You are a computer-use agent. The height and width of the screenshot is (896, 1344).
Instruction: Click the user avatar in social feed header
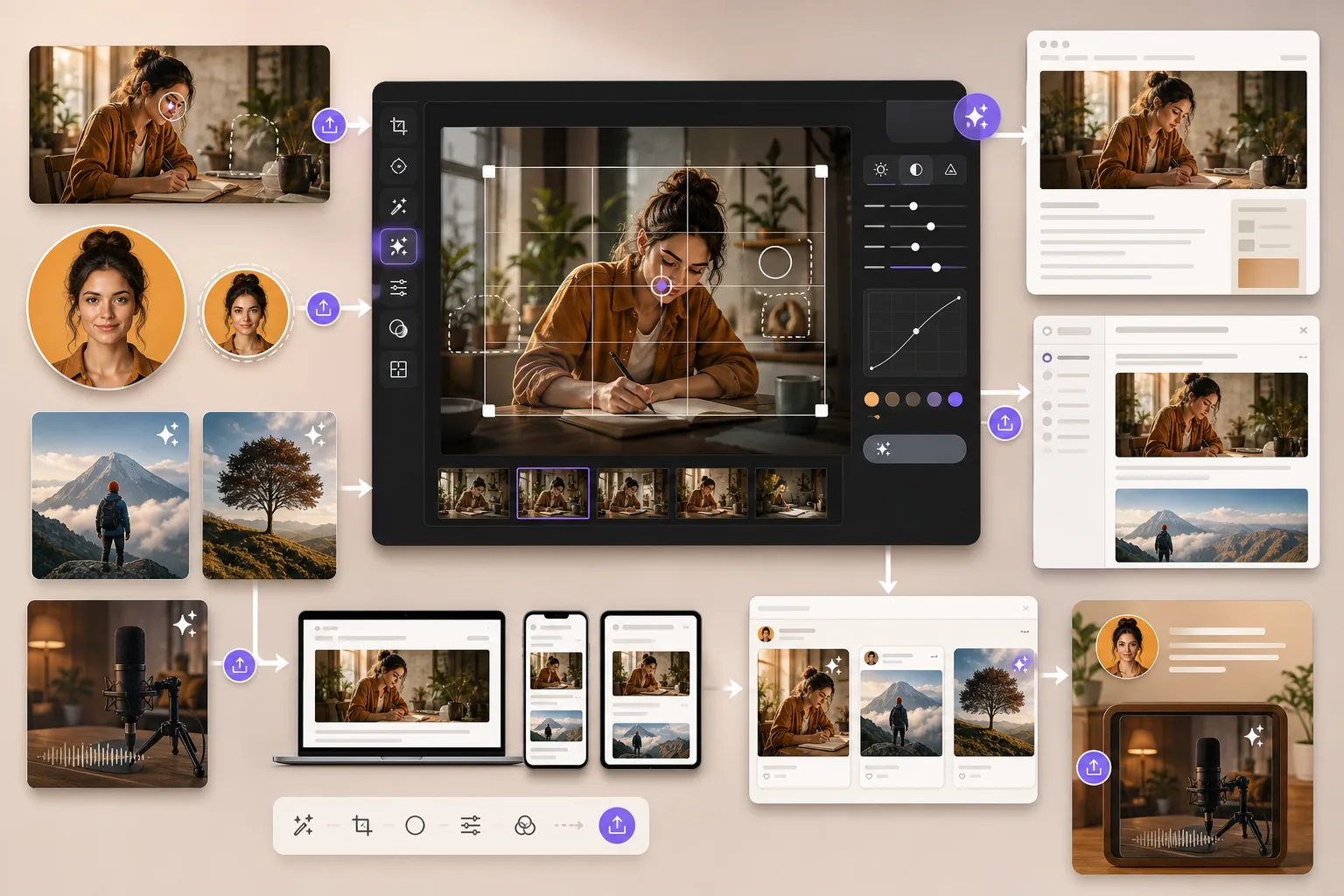point(766,633)
